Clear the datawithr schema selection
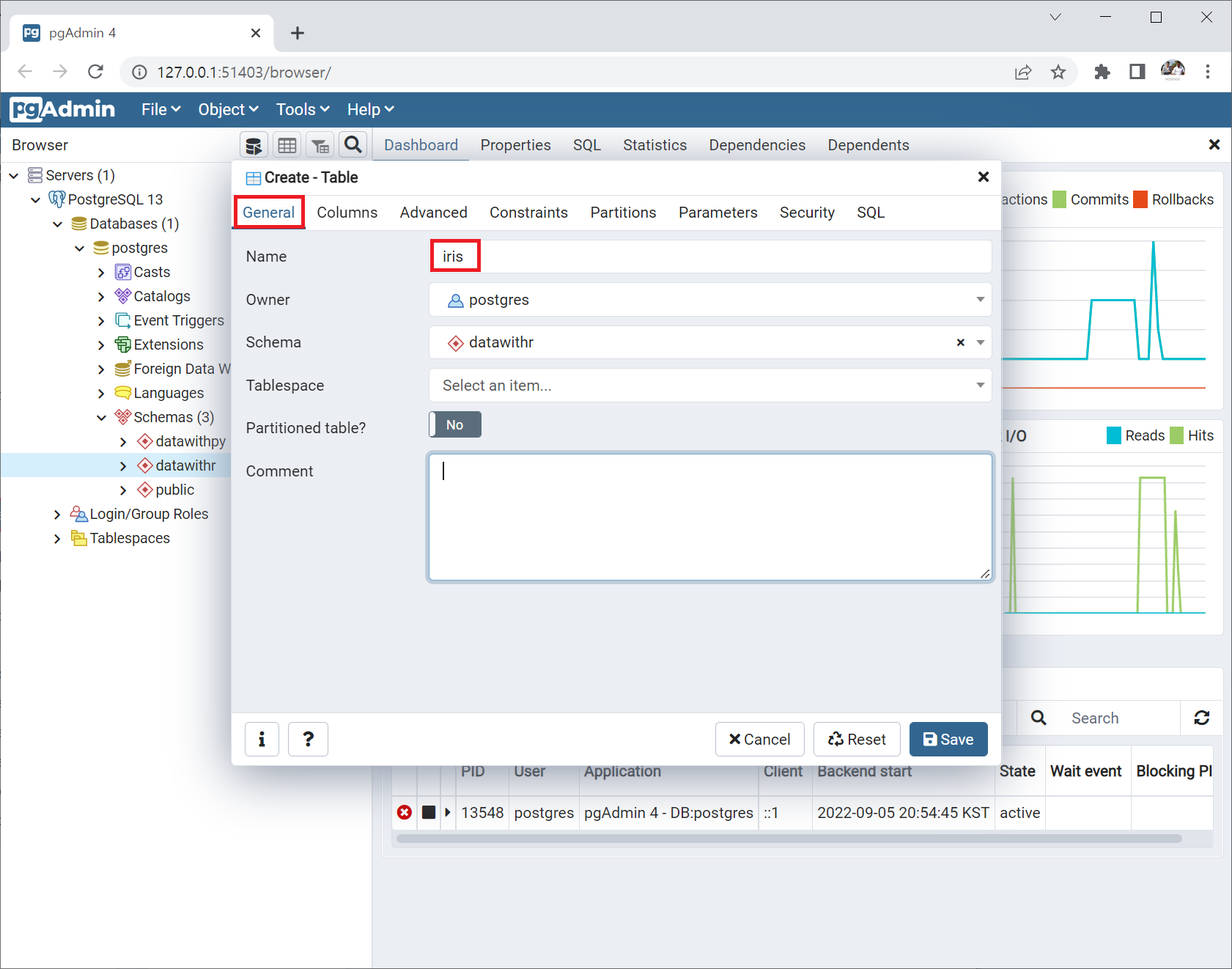 pos(960,342)
